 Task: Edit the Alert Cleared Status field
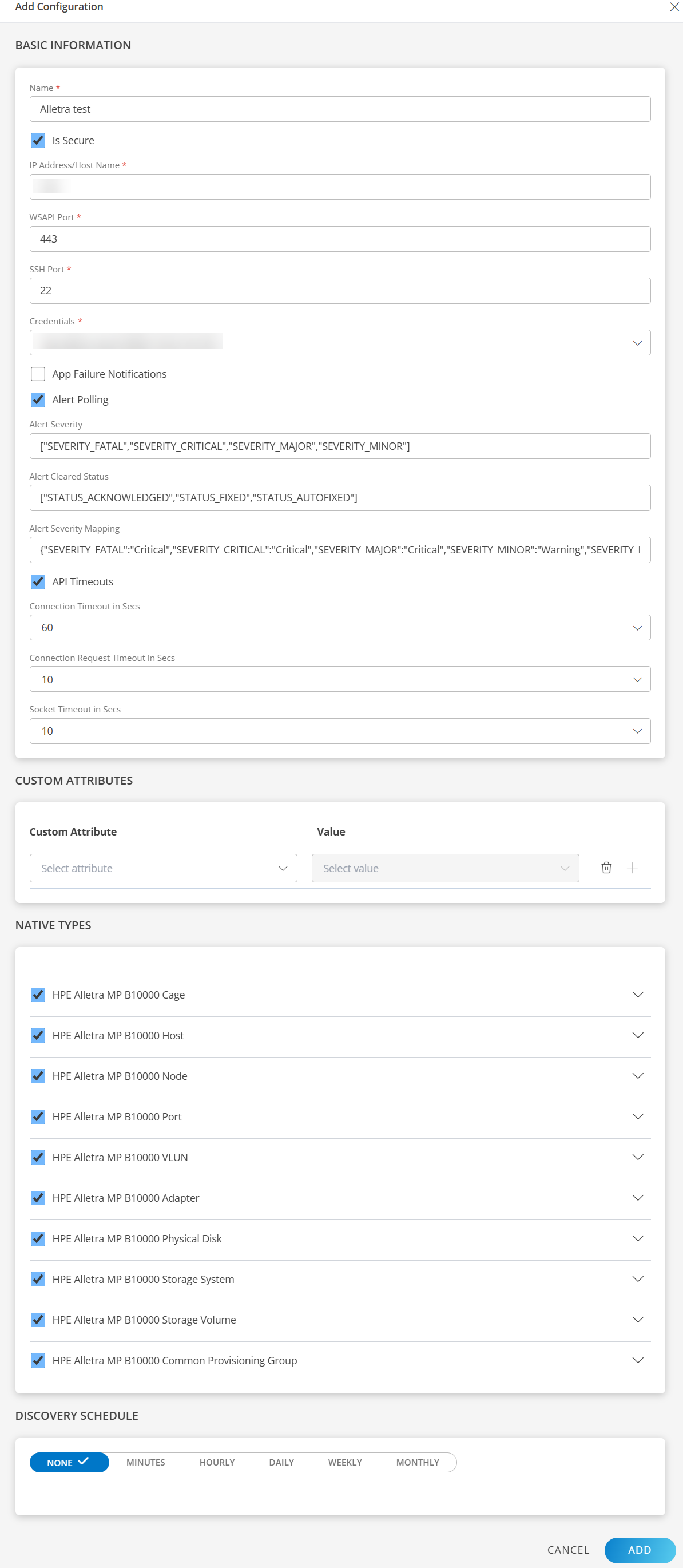[x=340, y=498]
